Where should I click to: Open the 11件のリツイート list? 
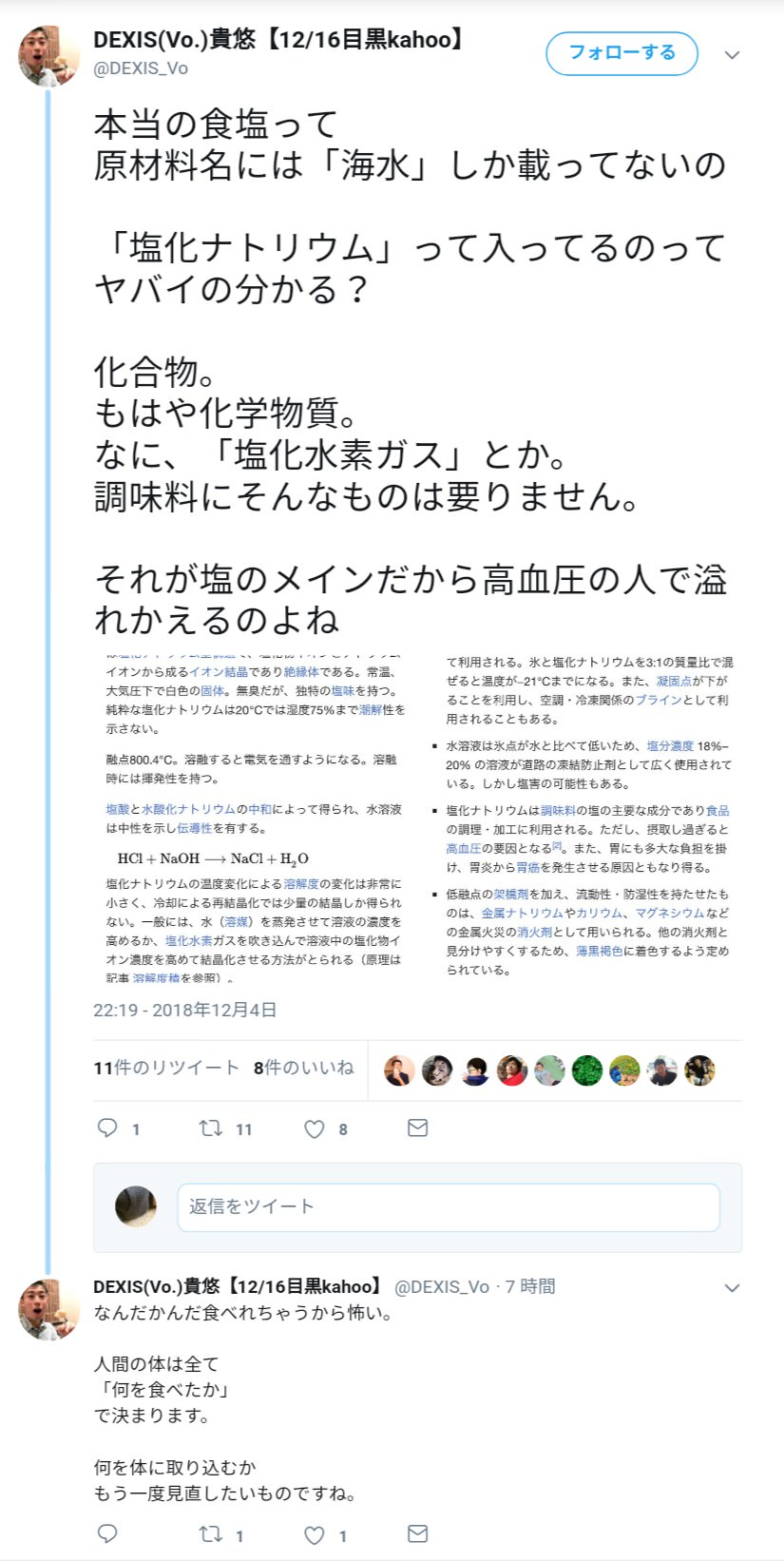[x=166, y=1068]
